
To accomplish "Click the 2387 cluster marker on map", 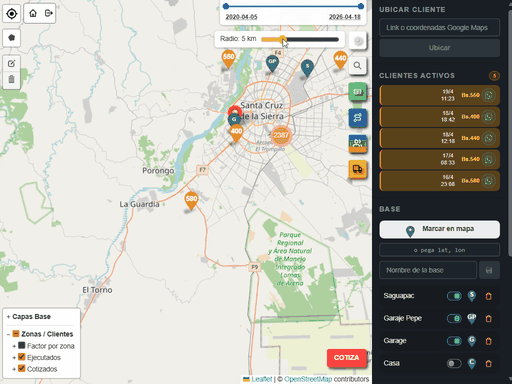I will 281,135.
